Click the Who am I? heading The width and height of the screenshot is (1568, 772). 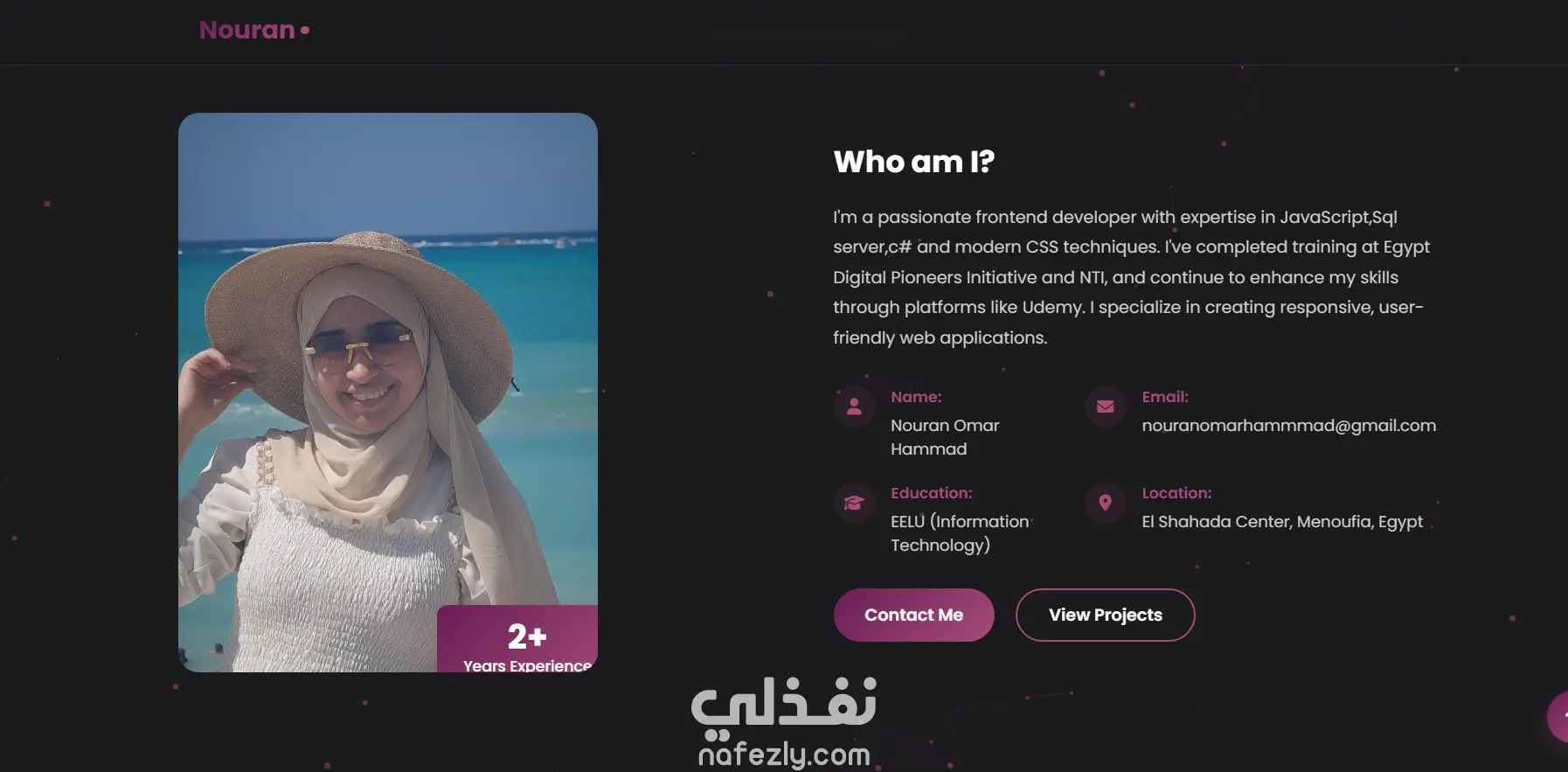[x=913, y=162]
